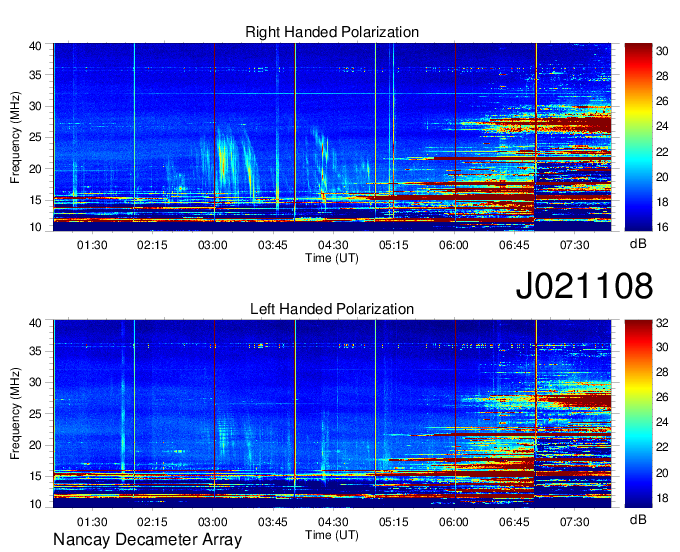The image size is (680, 552).
Task: Click the 35 MHz tick label on lower plot
Action: [x=35, y=351]
